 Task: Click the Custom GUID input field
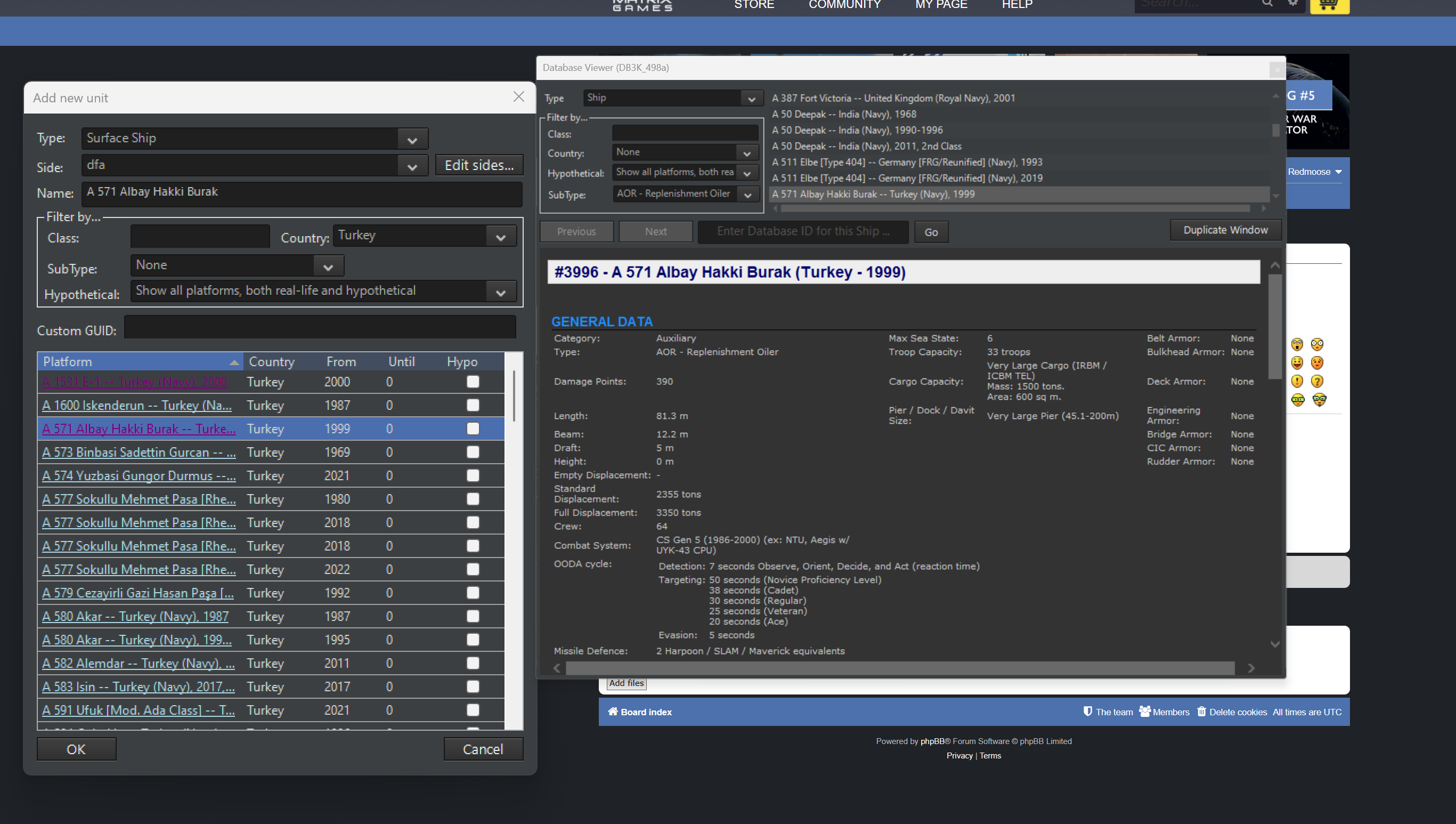pos(320,328)
